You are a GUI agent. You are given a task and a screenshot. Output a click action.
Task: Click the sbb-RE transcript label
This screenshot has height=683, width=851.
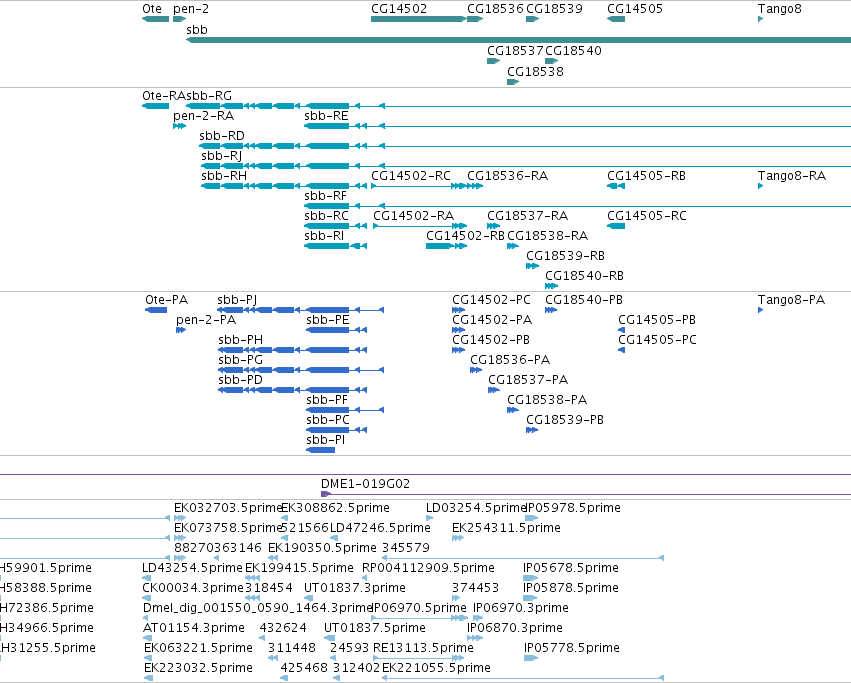tap(326, 116)
